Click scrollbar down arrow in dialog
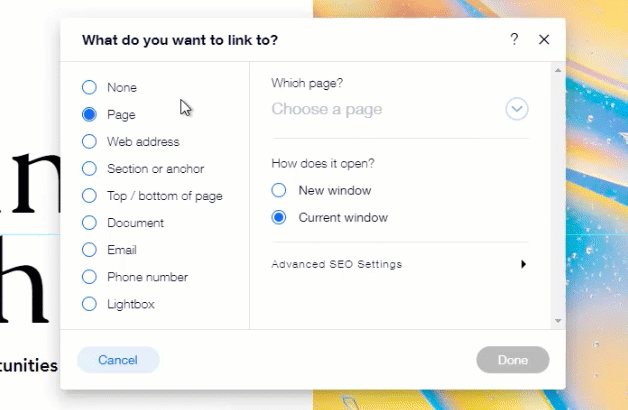The width and height of the screenshot is (628, 410). pos(558,321)
